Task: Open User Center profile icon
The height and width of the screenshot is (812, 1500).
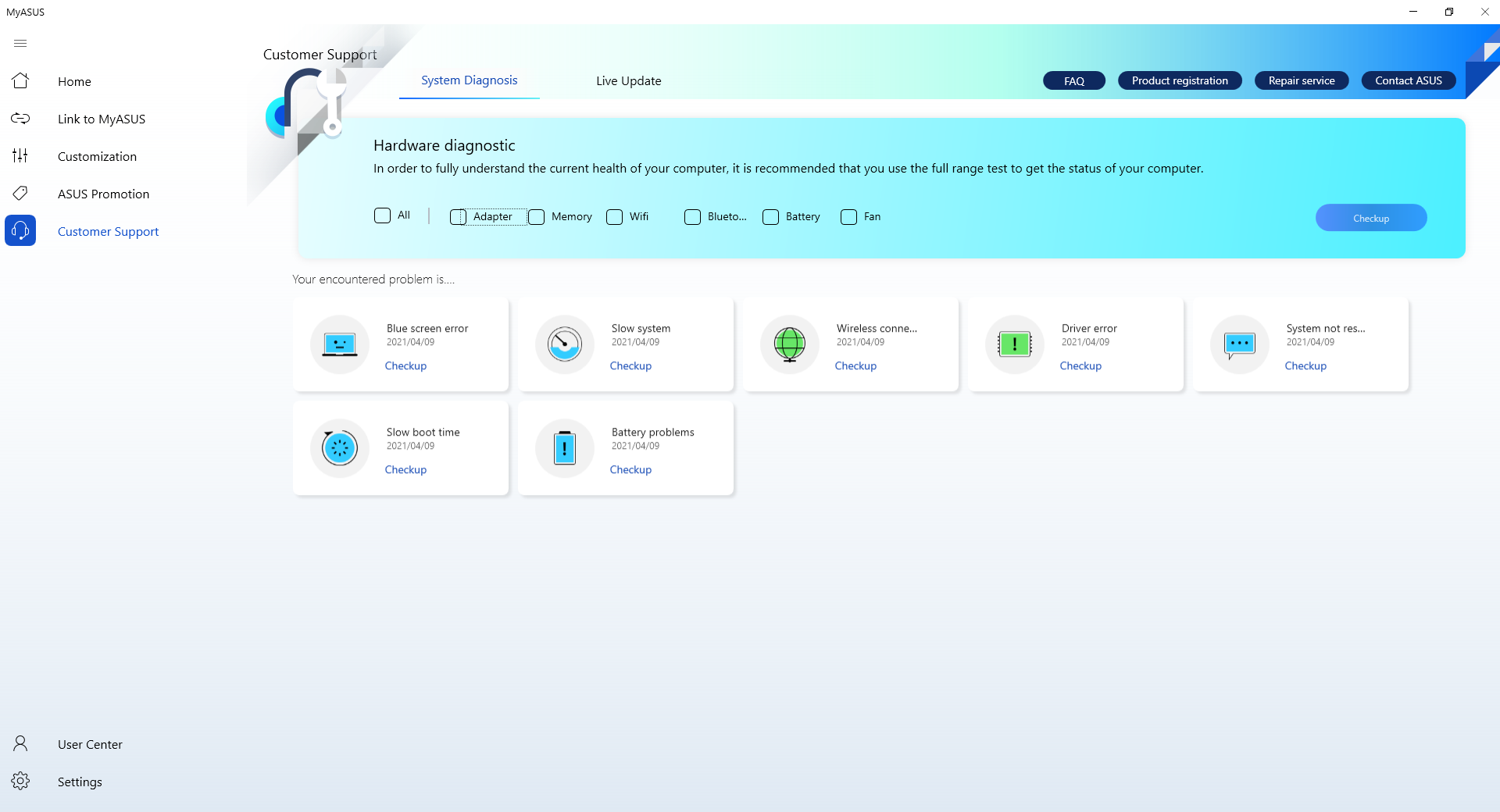Action: click(x=20, y=744)
